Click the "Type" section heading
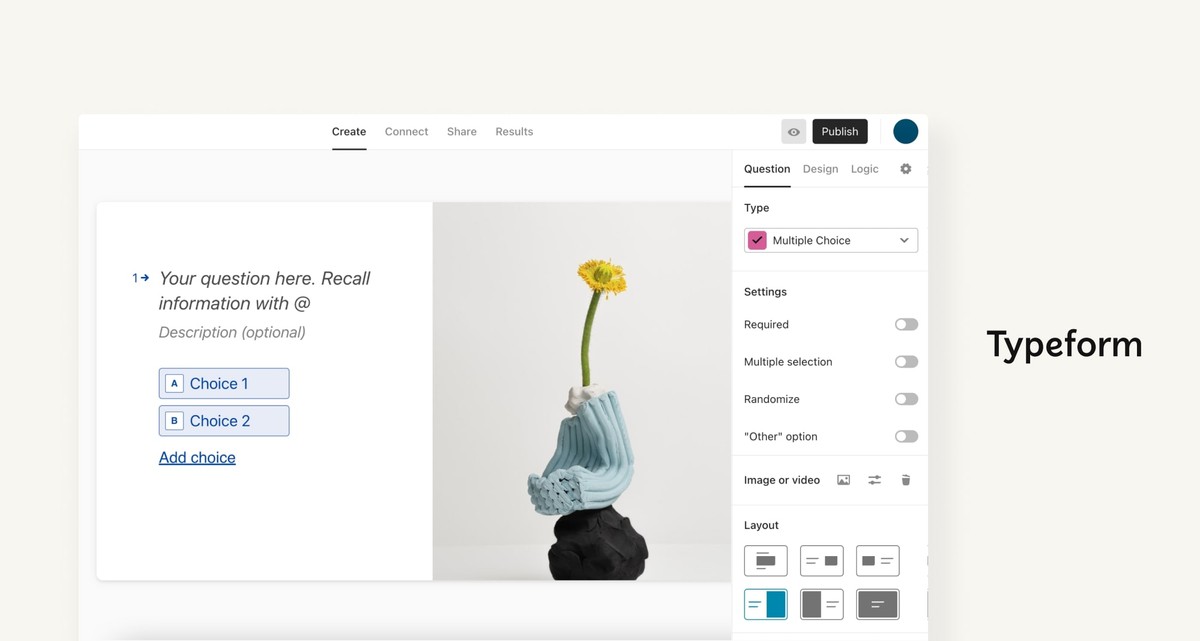This screenshot has width=1200, height=641. tap(757, 208)
